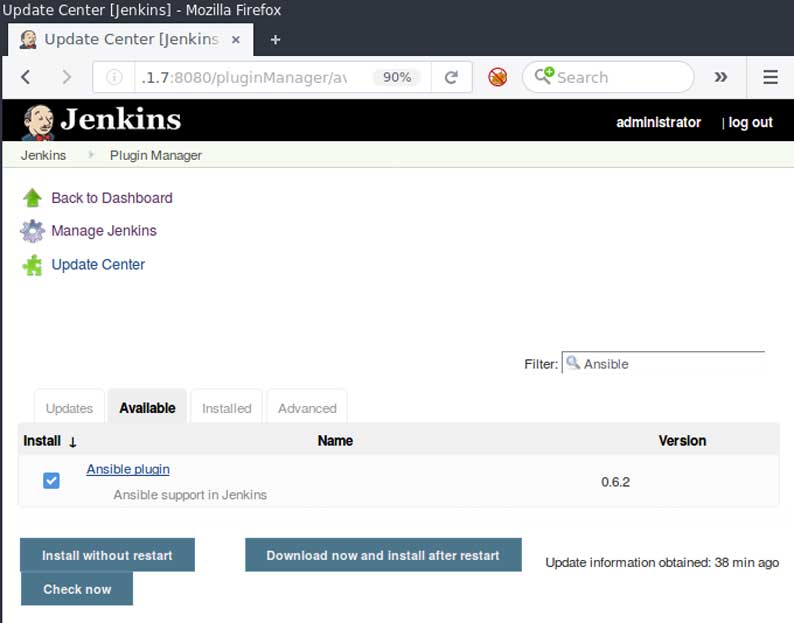The height and width of the screenshot is (623, 794).
Task: Open the Firefox hamburger menu
Action: pyautogui.click(x=770, y=77)
